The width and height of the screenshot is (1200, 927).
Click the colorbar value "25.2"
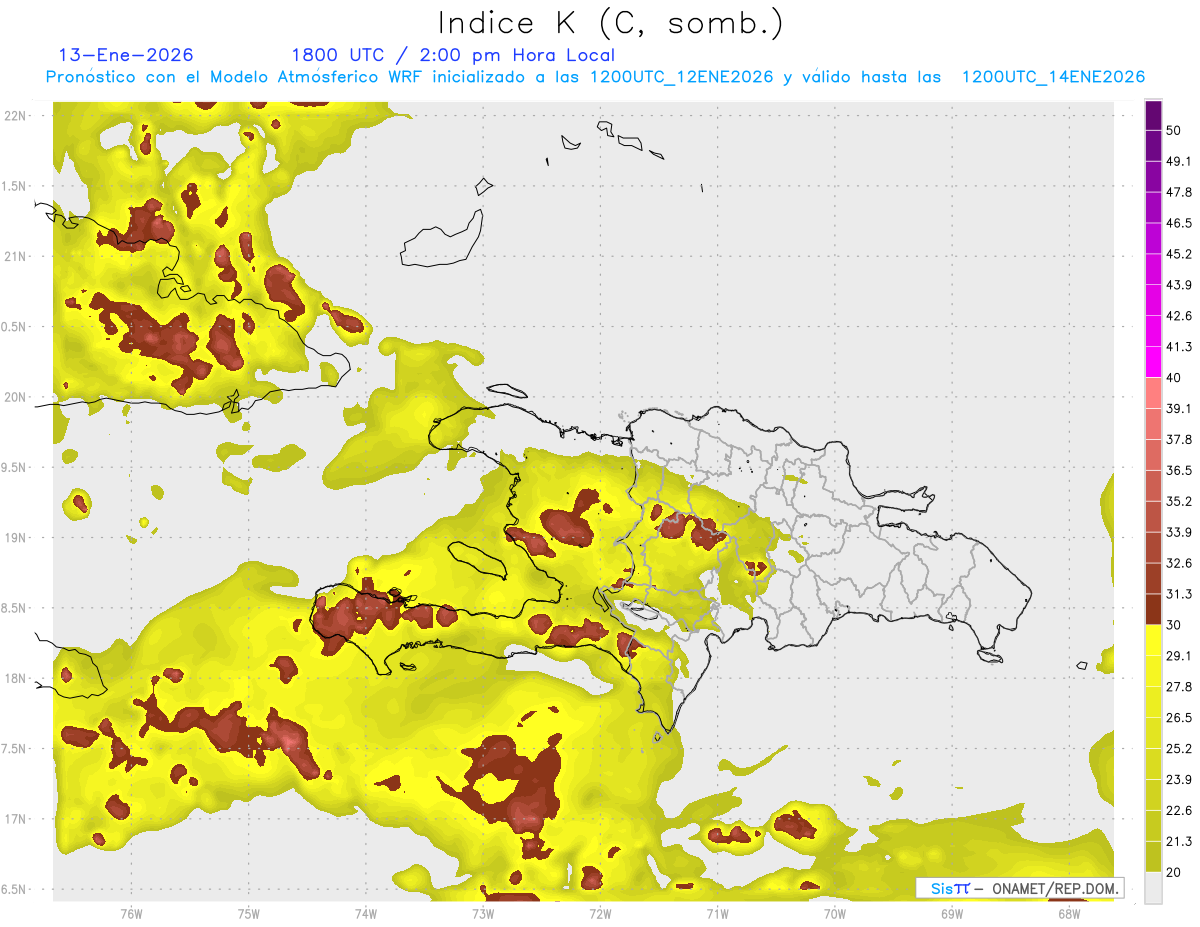click(x=1179, y=749)
